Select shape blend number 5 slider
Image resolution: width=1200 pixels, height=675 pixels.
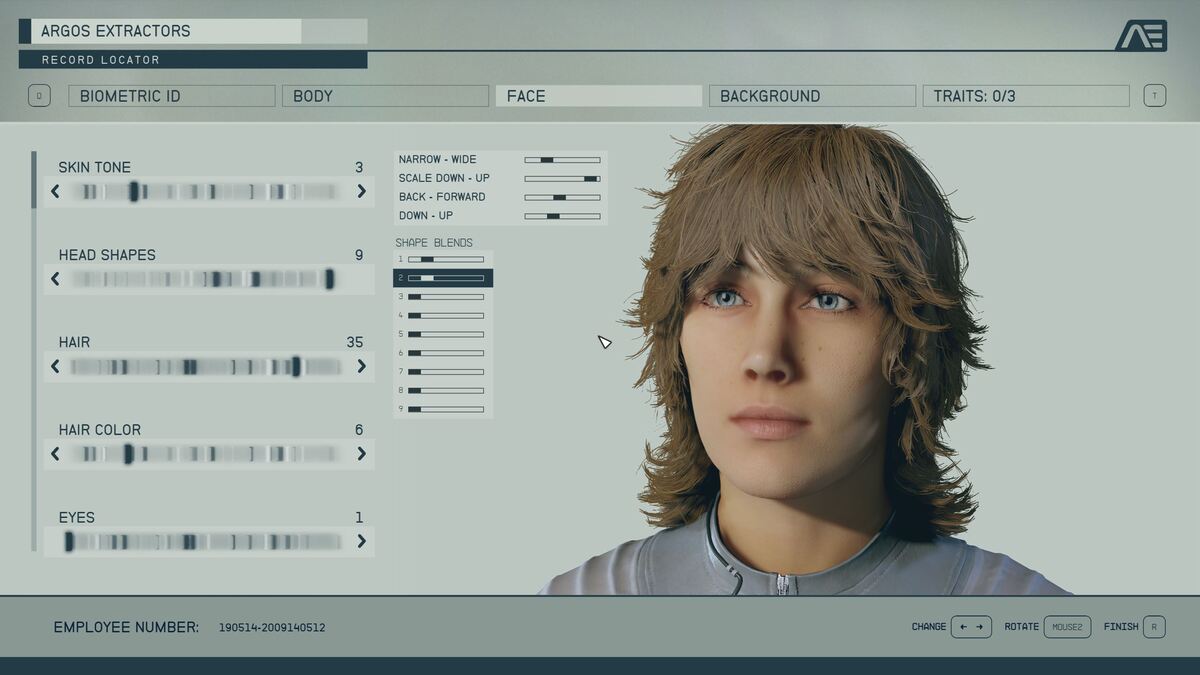click(446, 334)
